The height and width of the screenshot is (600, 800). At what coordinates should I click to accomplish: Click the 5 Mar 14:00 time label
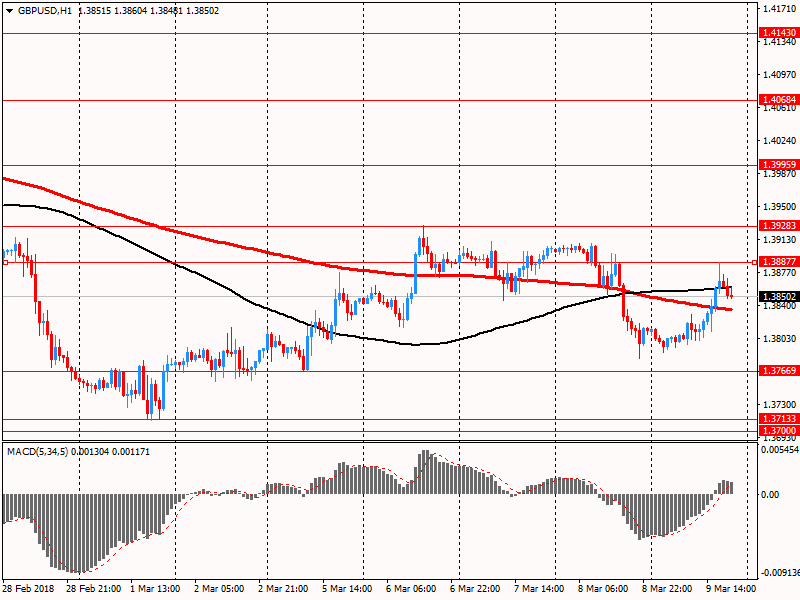(x=347, y=588)
